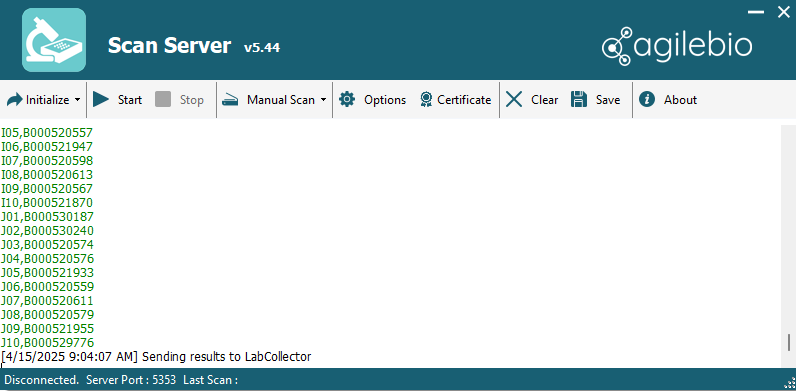Viewport: 796px width, 391px height.
Task: Click the Last Scan status entry
Action: (x=211, y=379)
